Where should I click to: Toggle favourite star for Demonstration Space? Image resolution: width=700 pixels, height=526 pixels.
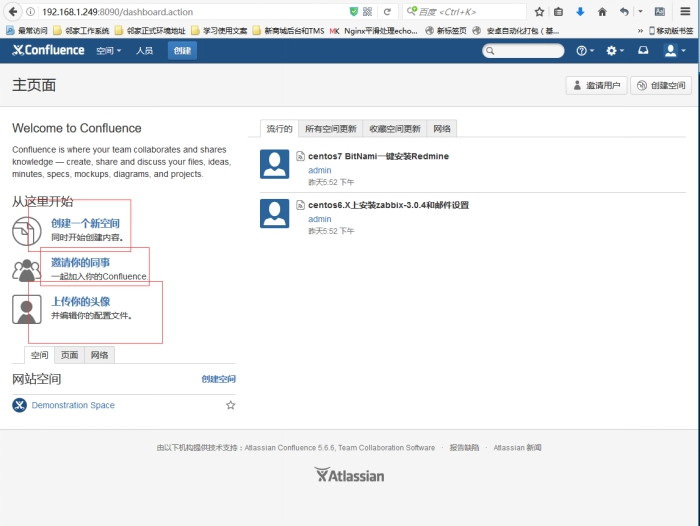click(x=230, y=405)
